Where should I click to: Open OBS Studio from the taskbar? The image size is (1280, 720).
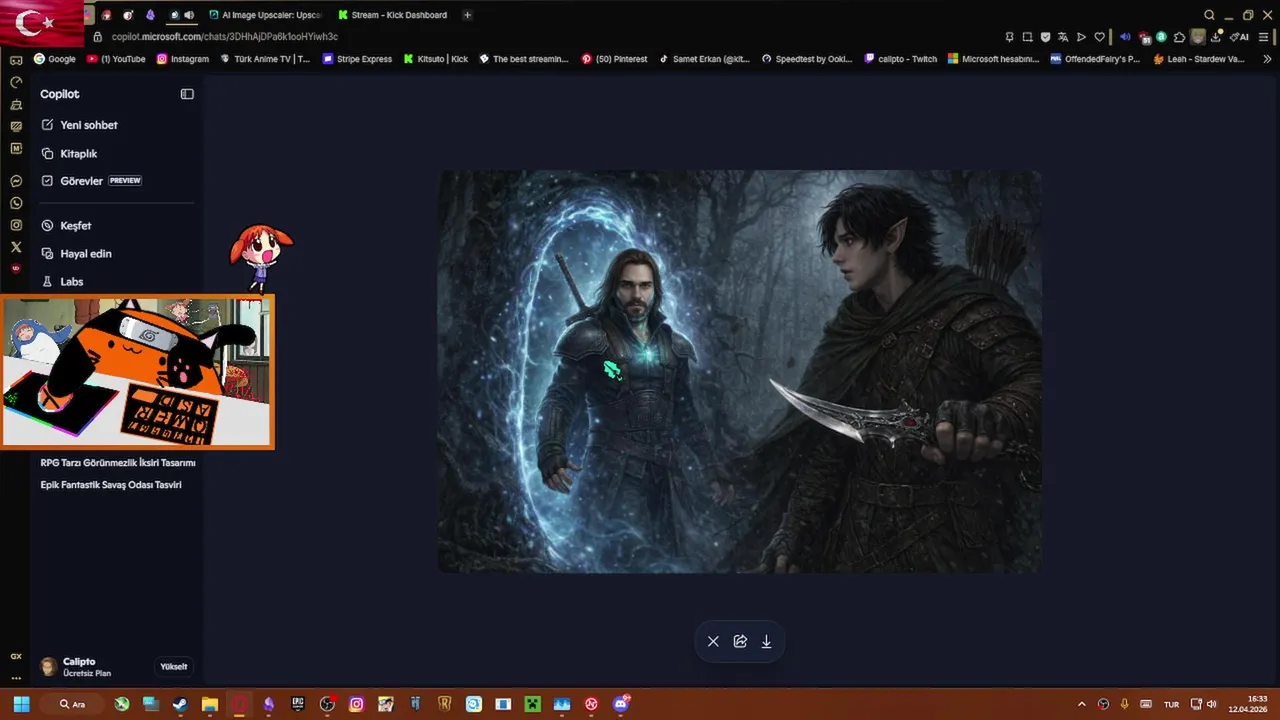(327, 704)
